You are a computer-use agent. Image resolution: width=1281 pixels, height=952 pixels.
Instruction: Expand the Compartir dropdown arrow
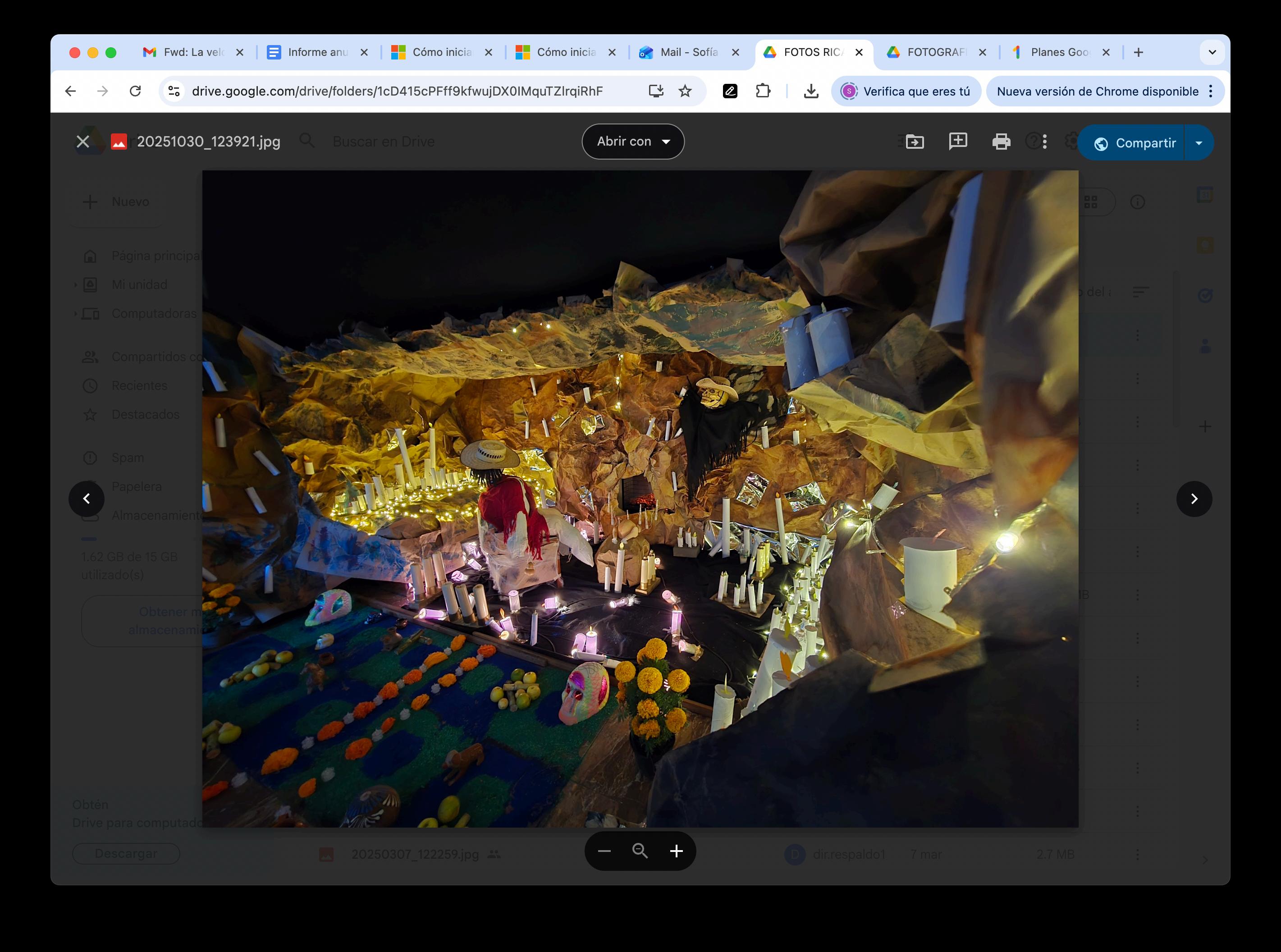click(x=1199, y=143)
